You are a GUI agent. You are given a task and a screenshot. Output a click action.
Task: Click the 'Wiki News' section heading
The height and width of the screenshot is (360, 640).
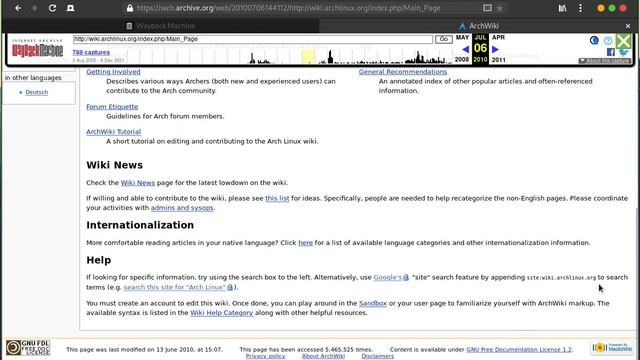click(114, 165)
